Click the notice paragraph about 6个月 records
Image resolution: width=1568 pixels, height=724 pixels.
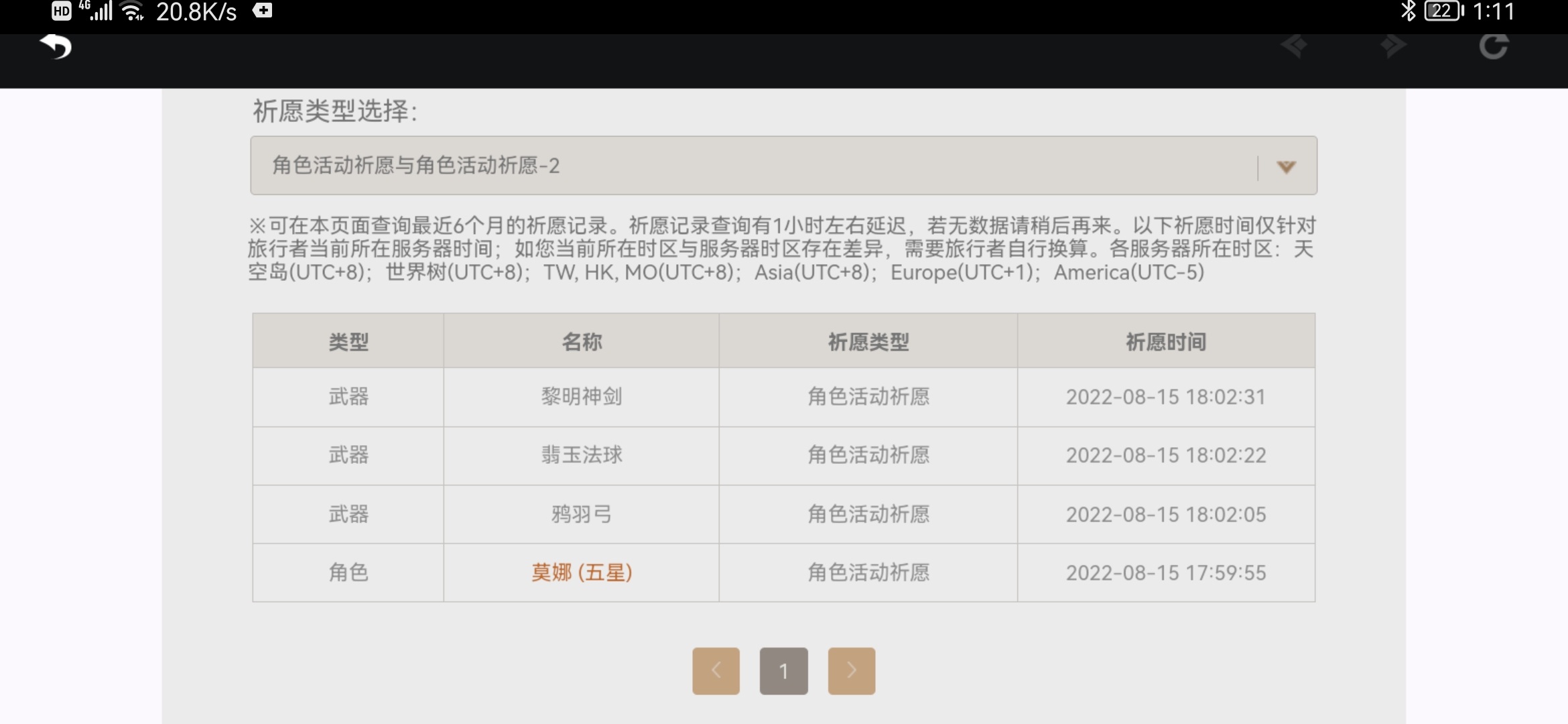tap(781, 249)
